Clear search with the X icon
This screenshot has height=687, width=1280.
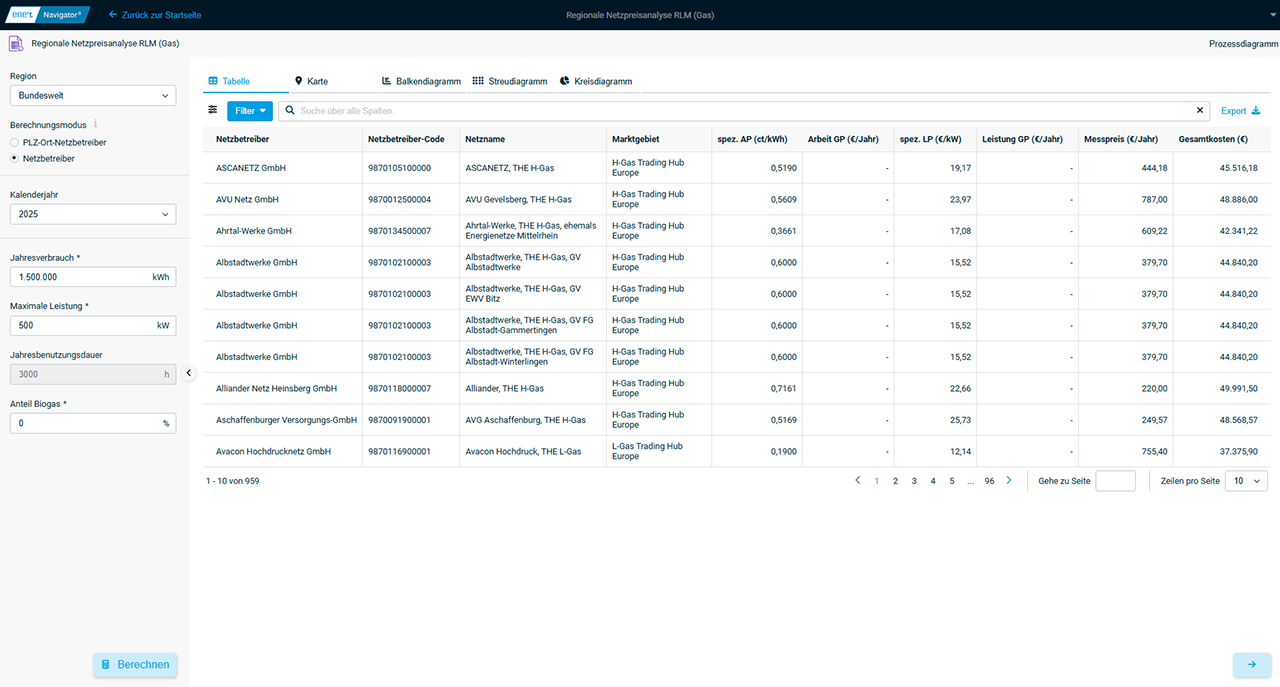click(x=1200, y=110)
